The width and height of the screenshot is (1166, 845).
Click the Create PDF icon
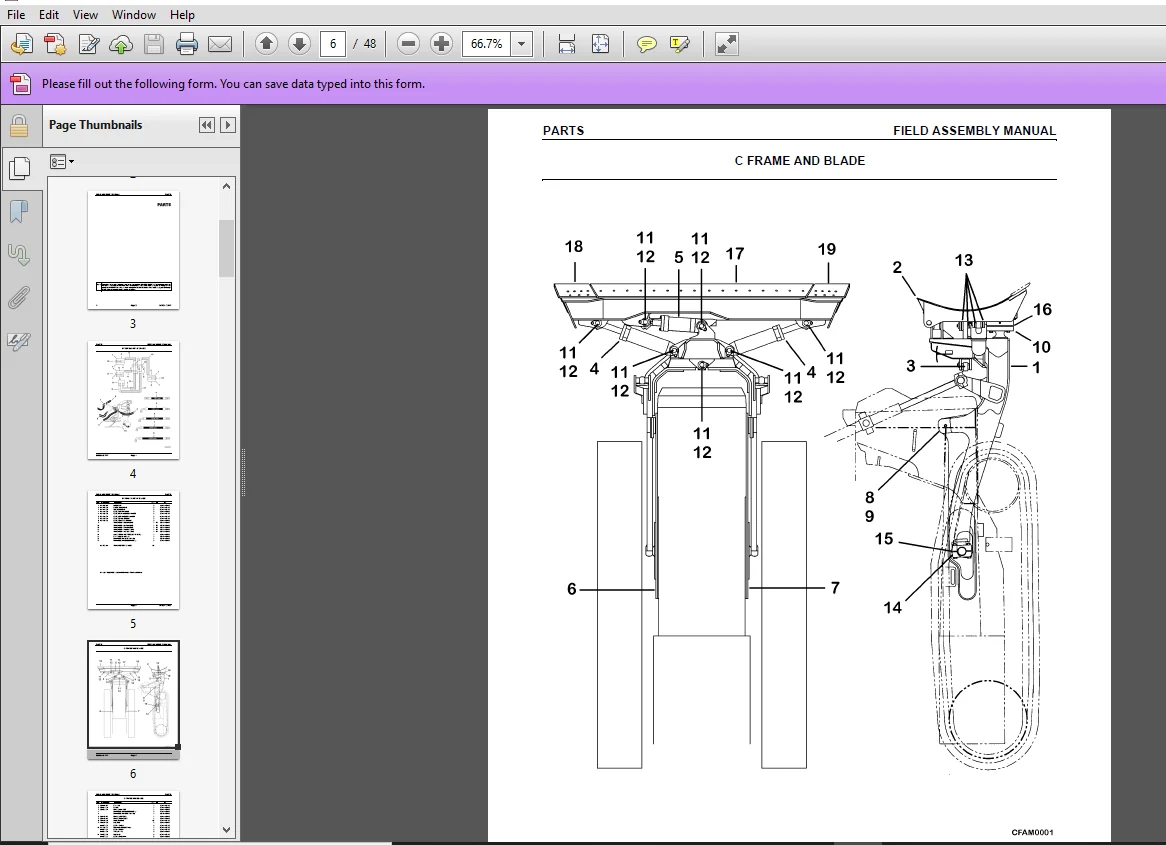point(55,45)
